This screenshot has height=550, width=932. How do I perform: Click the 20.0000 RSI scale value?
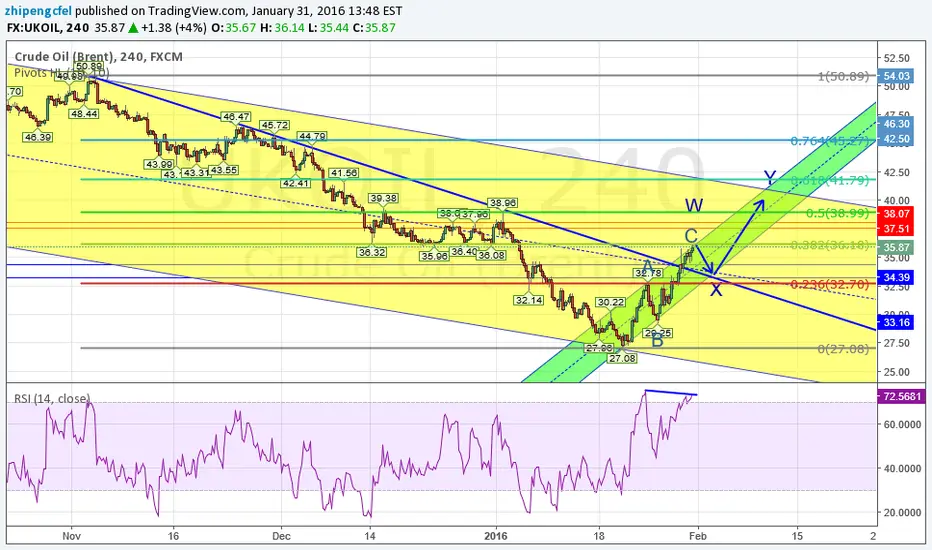(x=902, y=512)
